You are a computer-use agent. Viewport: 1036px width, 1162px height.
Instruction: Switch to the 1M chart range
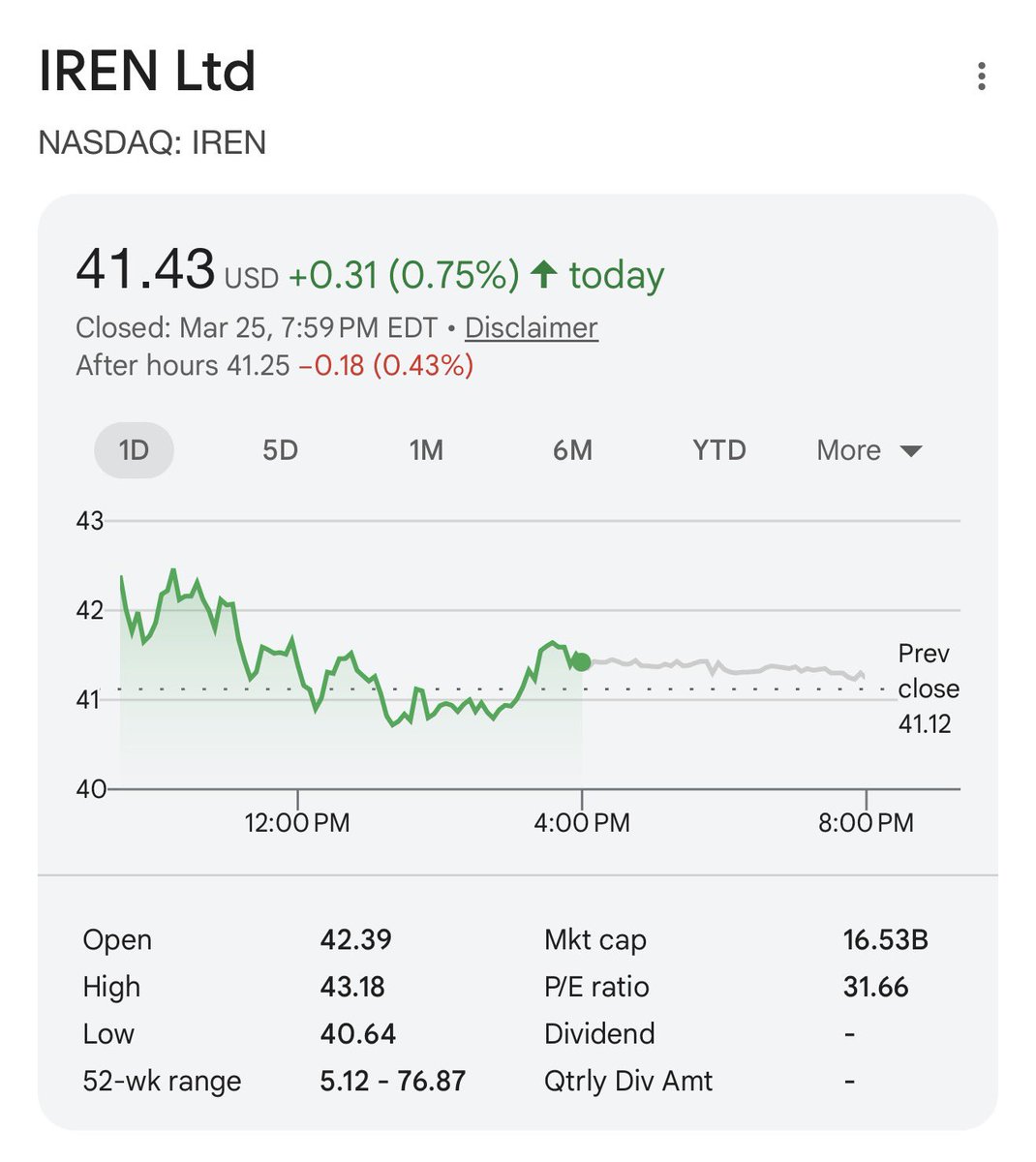pyautogui.click(x=426, y=450)
